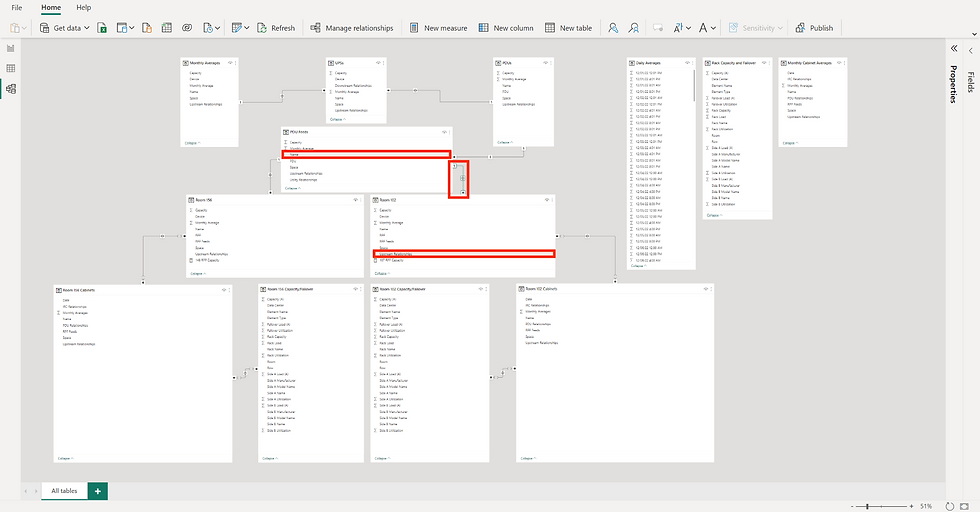Click the zoom slider track
This screenshot has height=512, width=980.
click(x=882, y=506)
